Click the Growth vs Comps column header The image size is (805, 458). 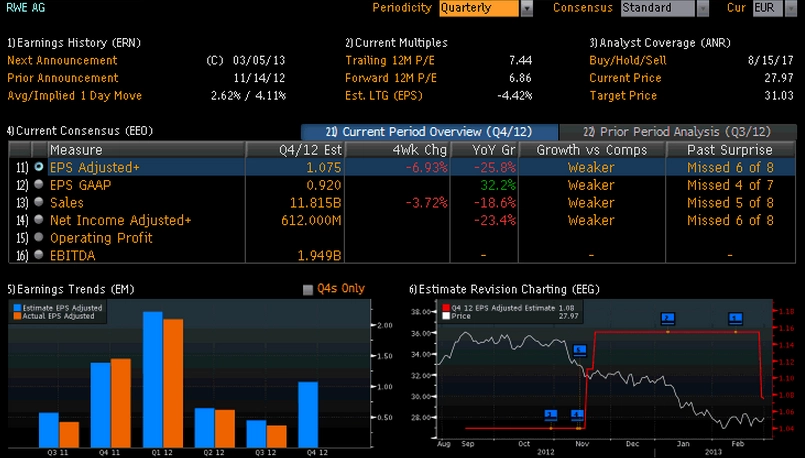pyautogui.click(x=592, y=150)
